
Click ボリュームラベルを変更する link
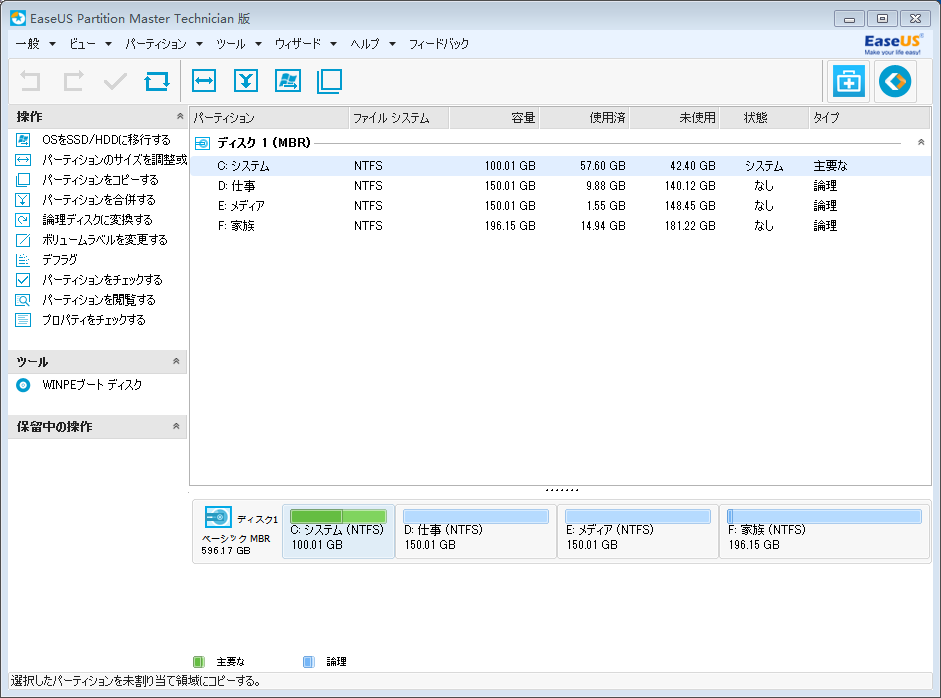104,240
